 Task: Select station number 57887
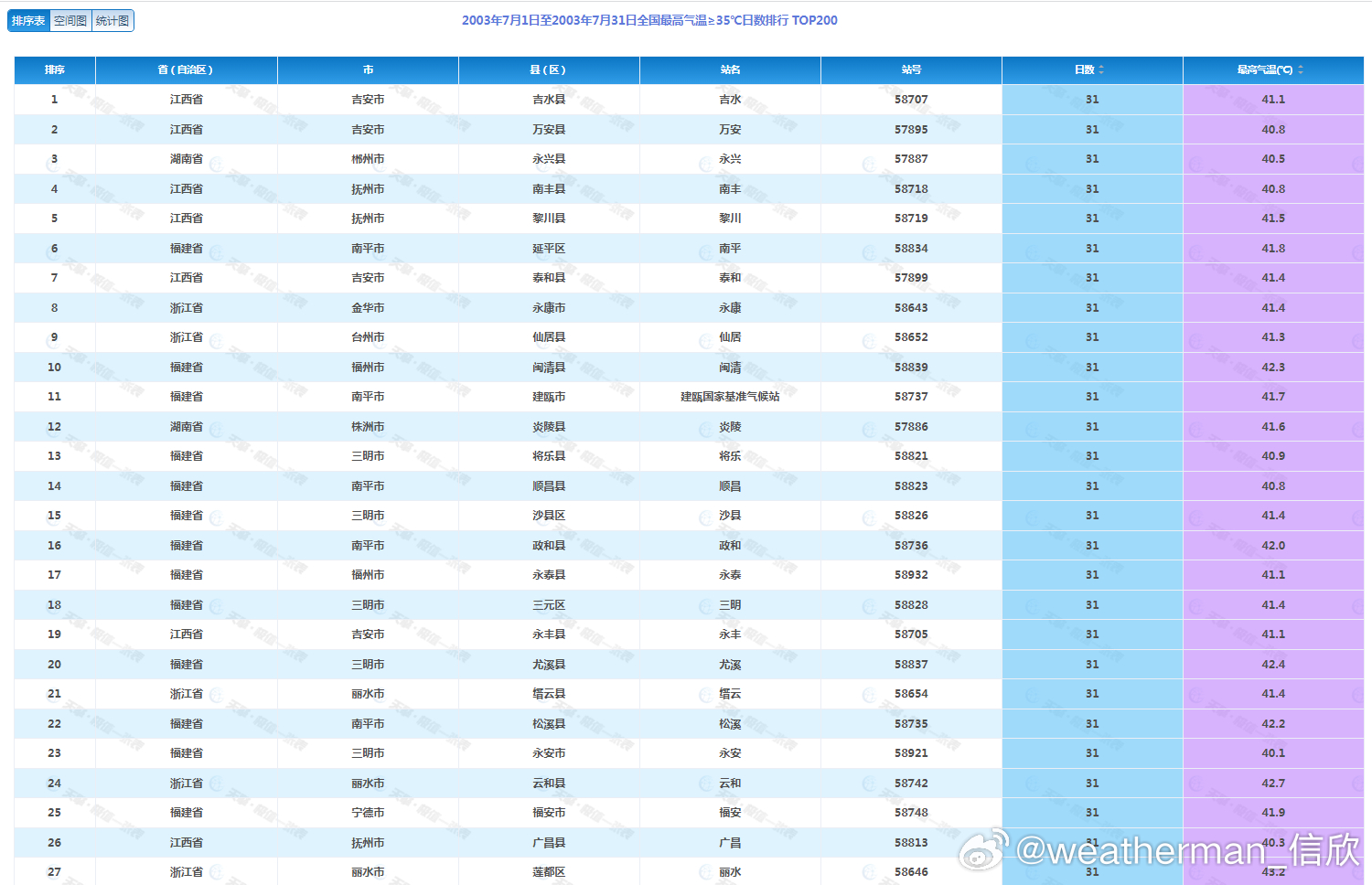pyautogui.click(x=911, y=159)
